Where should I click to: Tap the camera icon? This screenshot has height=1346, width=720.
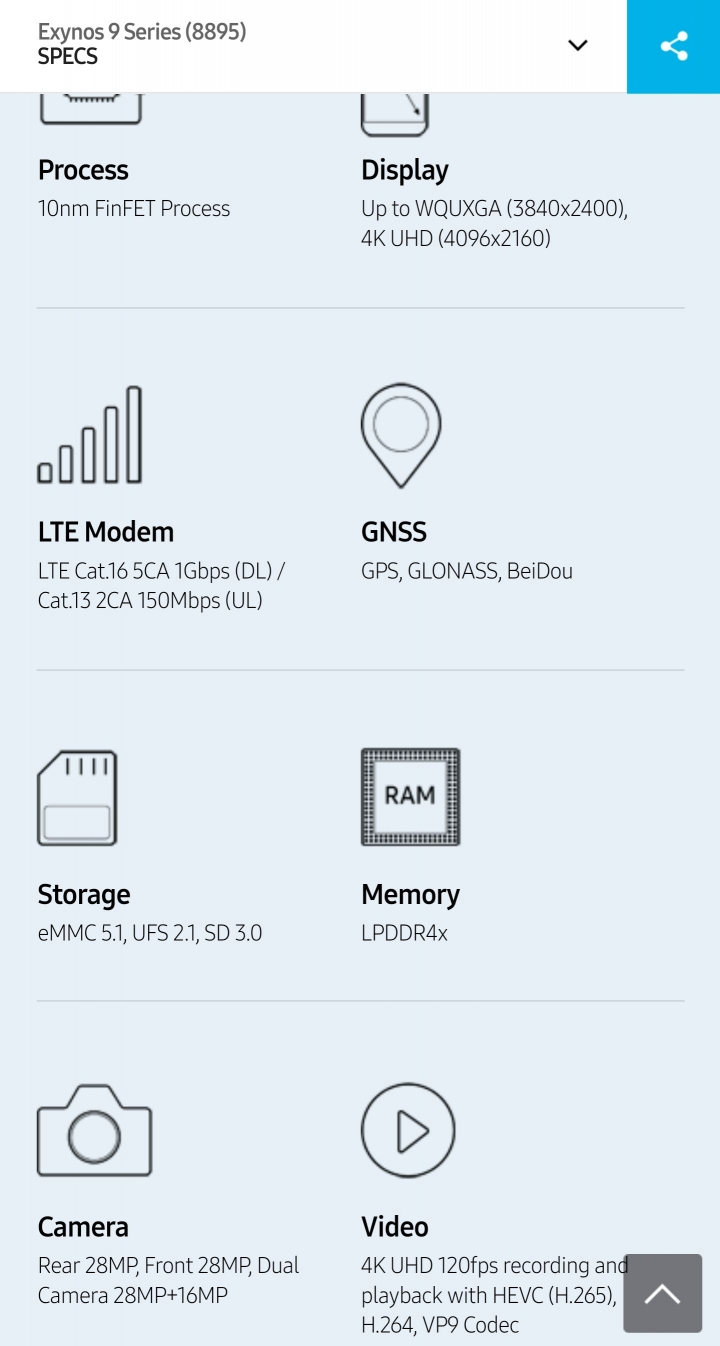(94, 1130)
